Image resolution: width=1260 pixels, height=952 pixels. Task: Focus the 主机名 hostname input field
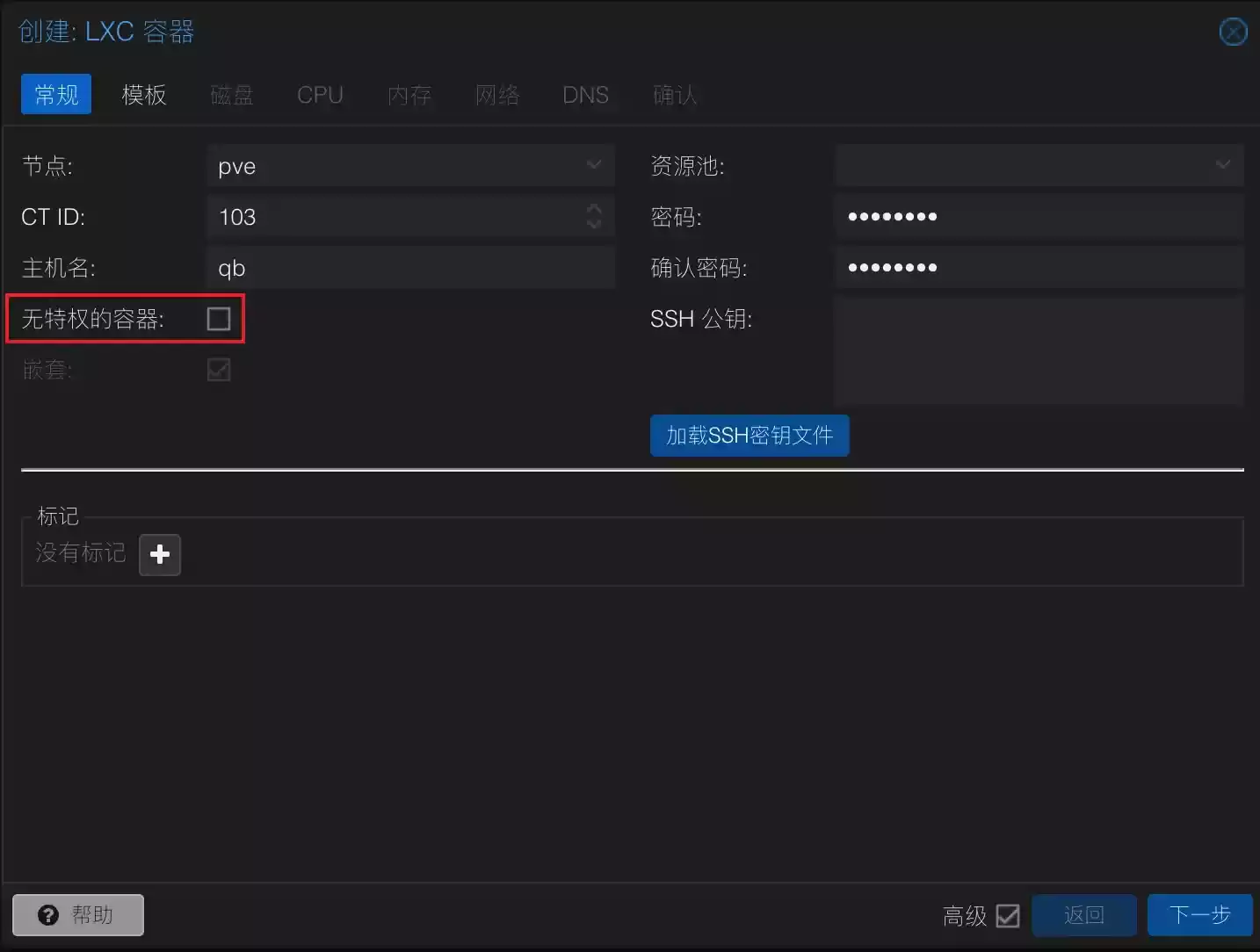411,268
